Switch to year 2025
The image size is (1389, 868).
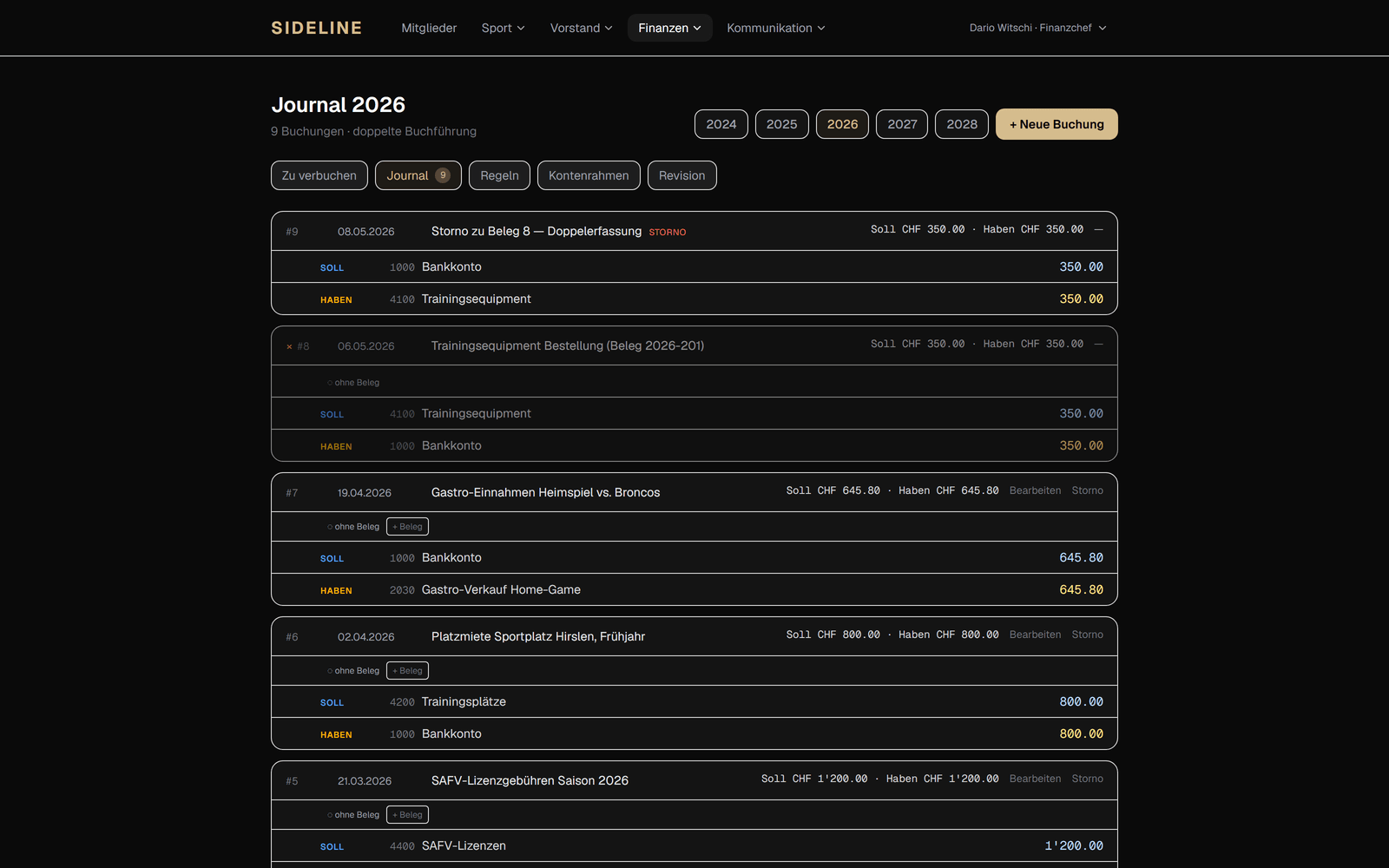click(782, 124)
